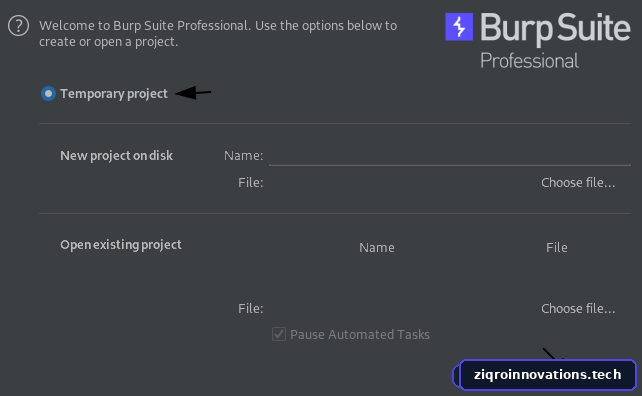The image size is (642, 396).
Task: Click the Burp Suite lightning bolt logo
Action: [x=459, y=27]
